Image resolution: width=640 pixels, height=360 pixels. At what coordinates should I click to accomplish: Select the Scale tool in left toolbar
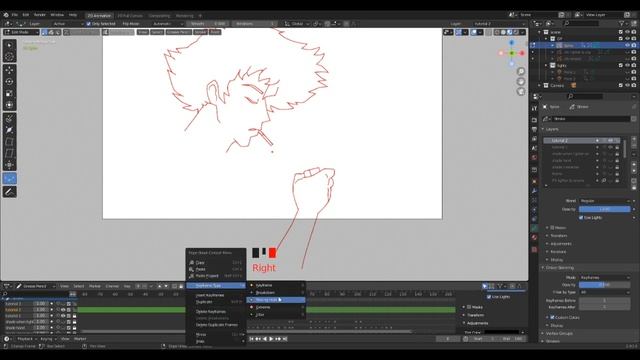pyautogui.click(x=9, y=93)
